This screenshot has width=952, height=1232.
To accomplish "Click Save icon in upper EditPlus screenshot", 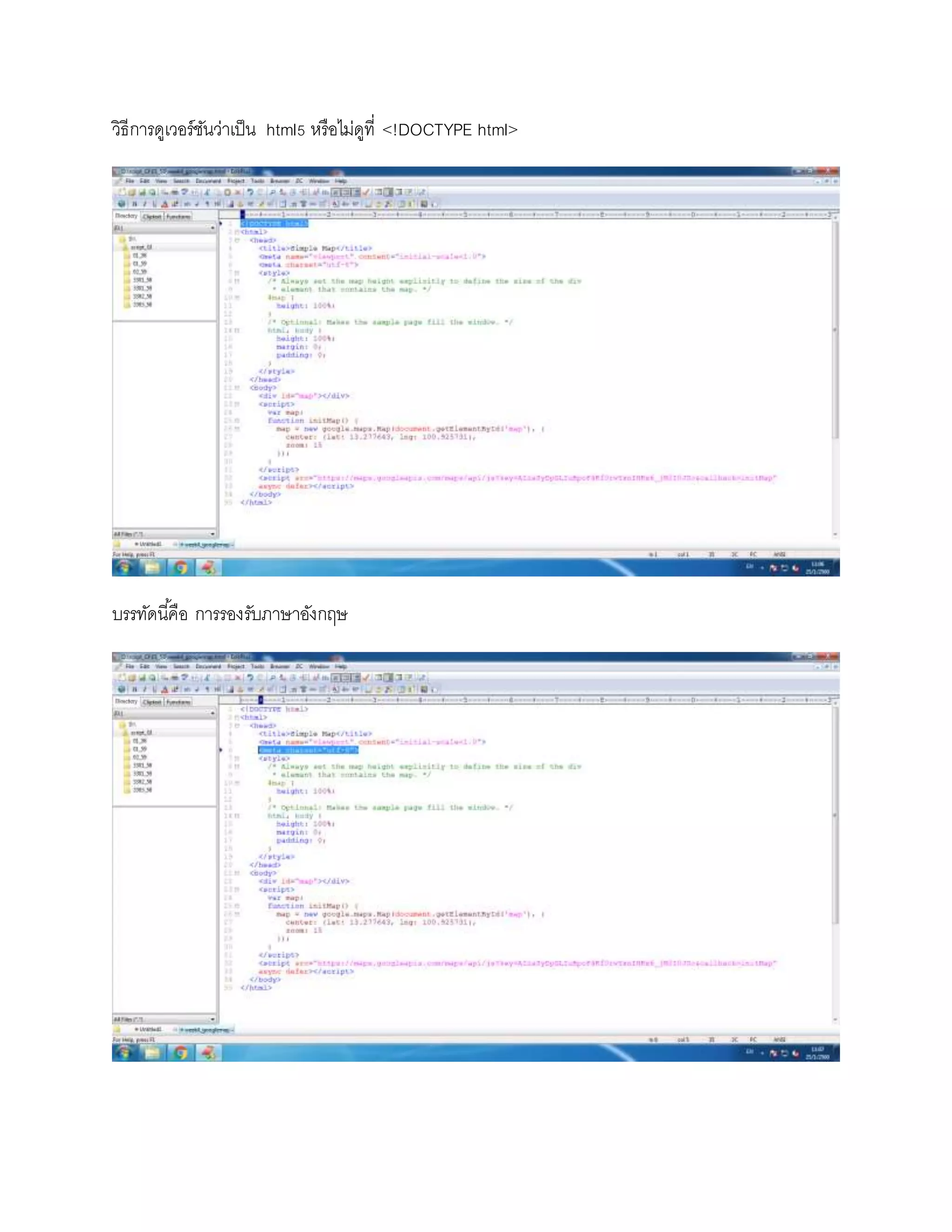I will (x=142, y=192).
